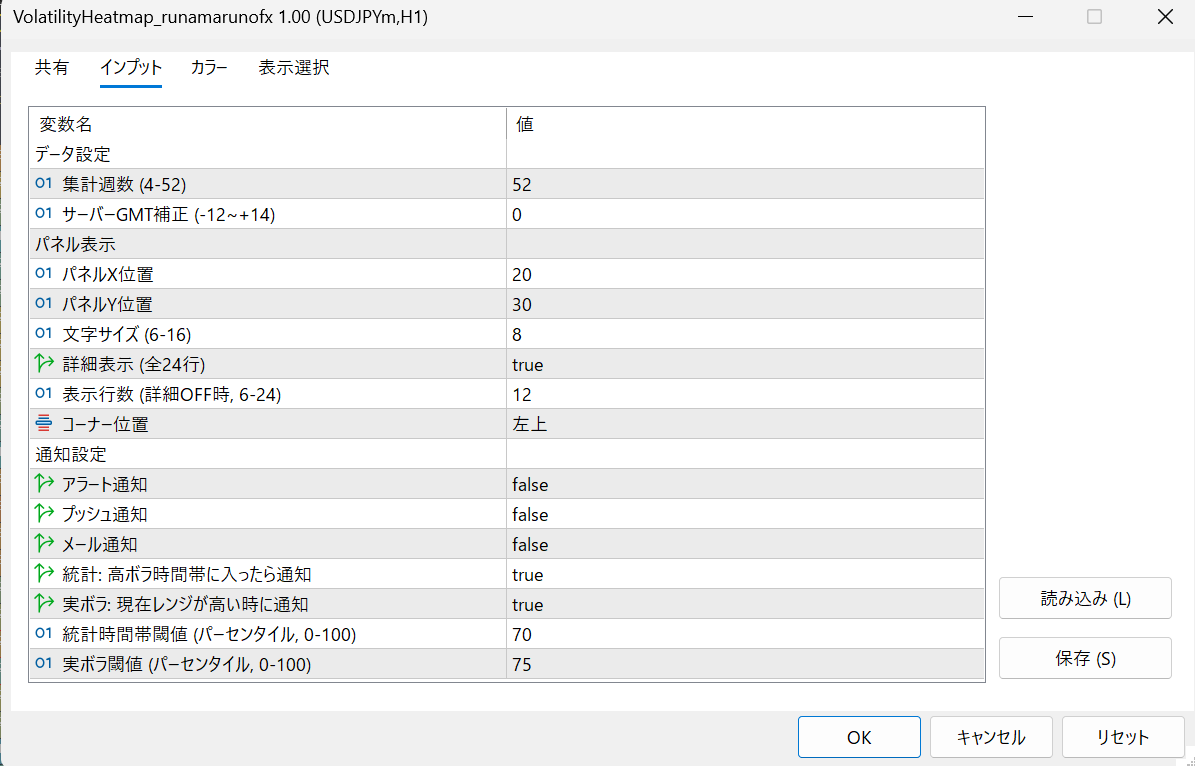1195x766 pixels.
Task: Open the 実ボラ: 現在レンジが高い時に通知 value selector
Action: [x=745, y=604]
